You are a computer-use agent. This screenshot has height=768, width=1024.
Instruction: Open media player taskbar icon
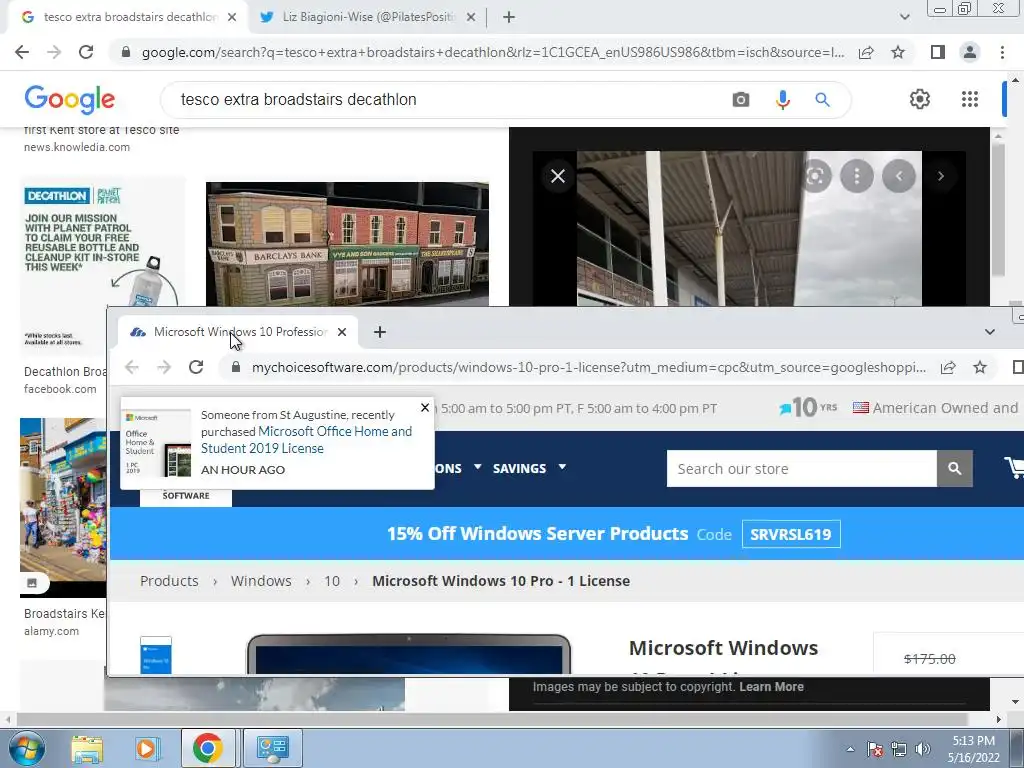146,748
